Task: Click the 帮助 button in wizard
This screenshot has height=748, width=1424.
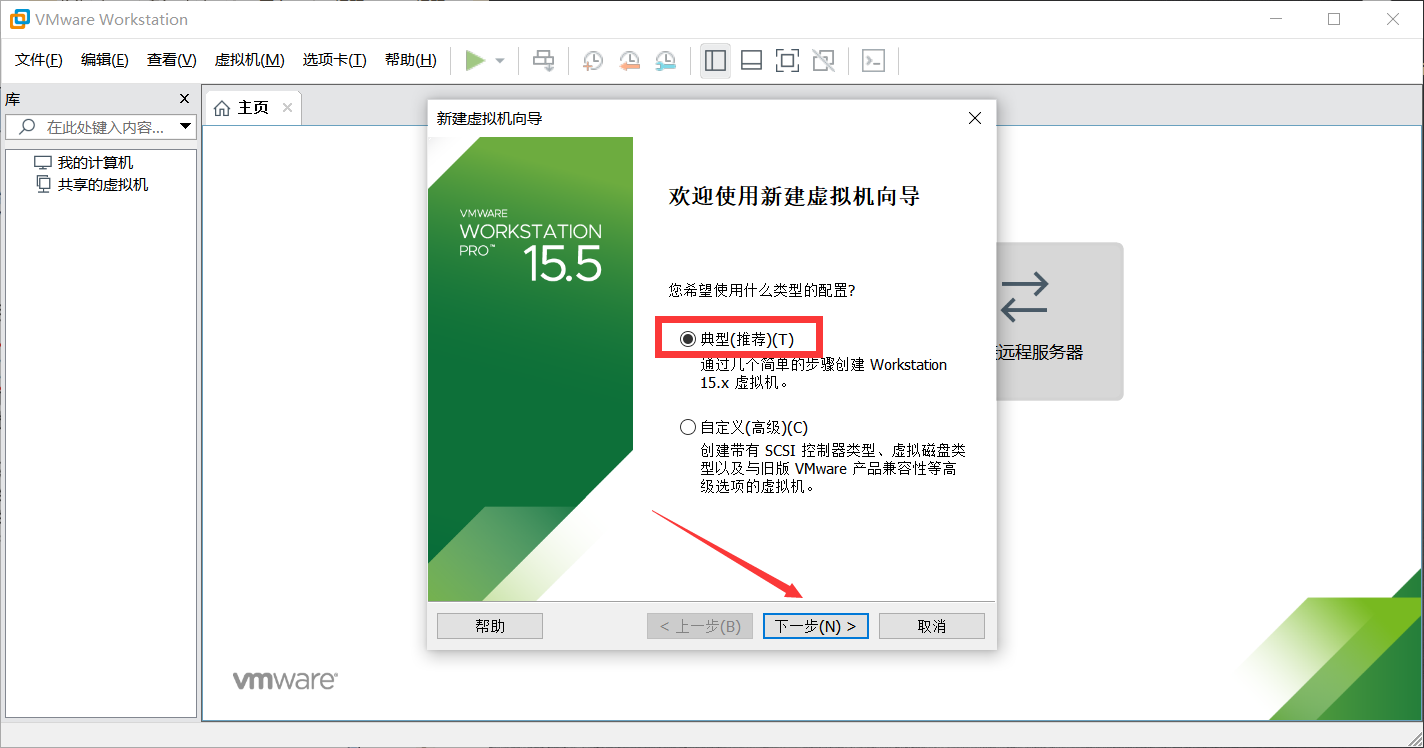Action: click(490, 626)
